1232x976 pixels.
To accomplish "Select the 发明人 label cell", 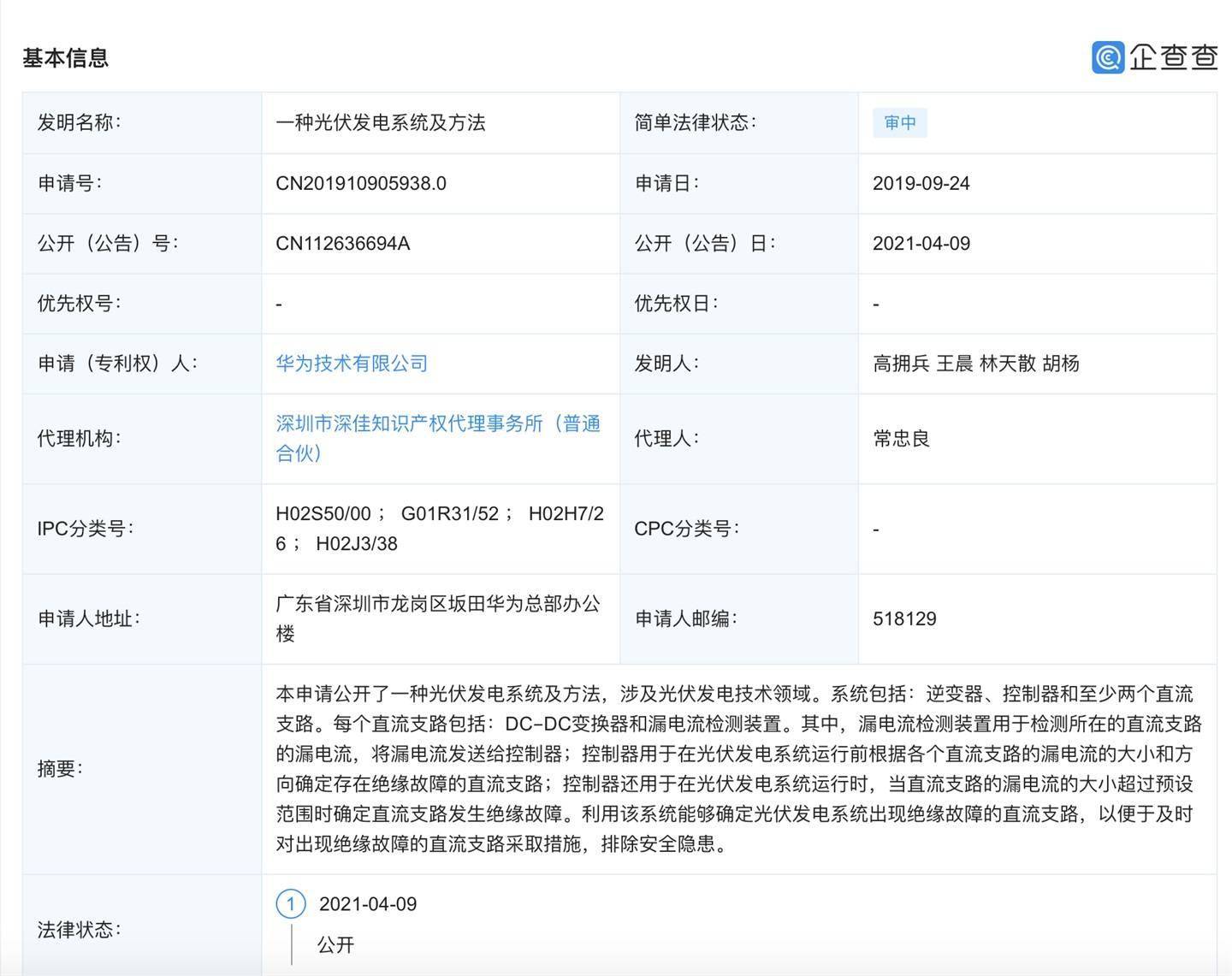I will point(739,364).
